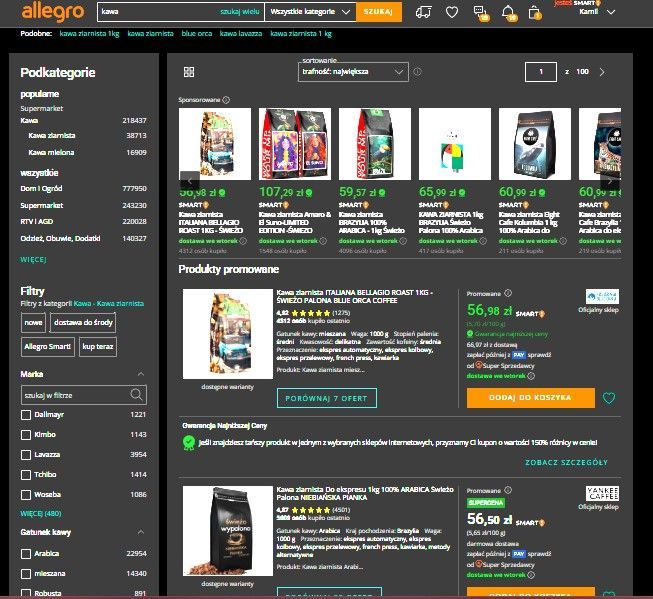Go to next results page arrow
The height and width of the screenshot is (599, 653).
pos(602,72)
